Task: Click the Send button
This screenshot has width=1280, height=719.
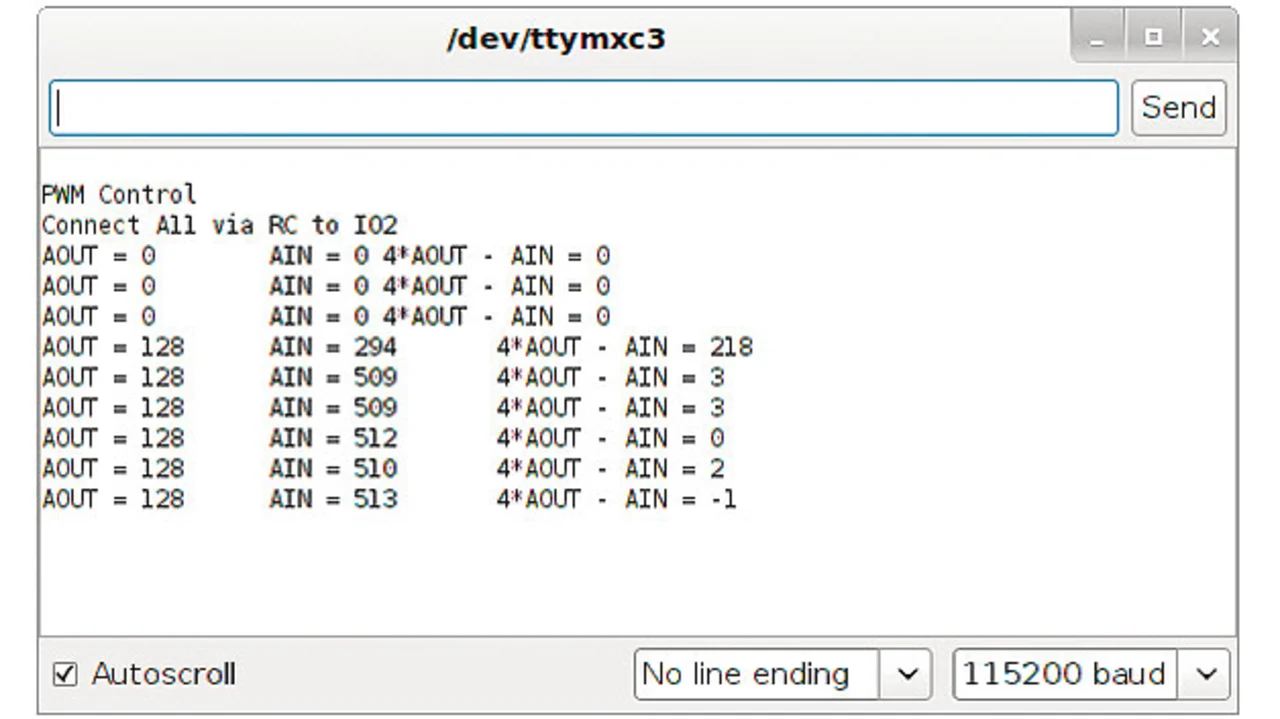Action: pyautogui.click(x=1178, y=107)
